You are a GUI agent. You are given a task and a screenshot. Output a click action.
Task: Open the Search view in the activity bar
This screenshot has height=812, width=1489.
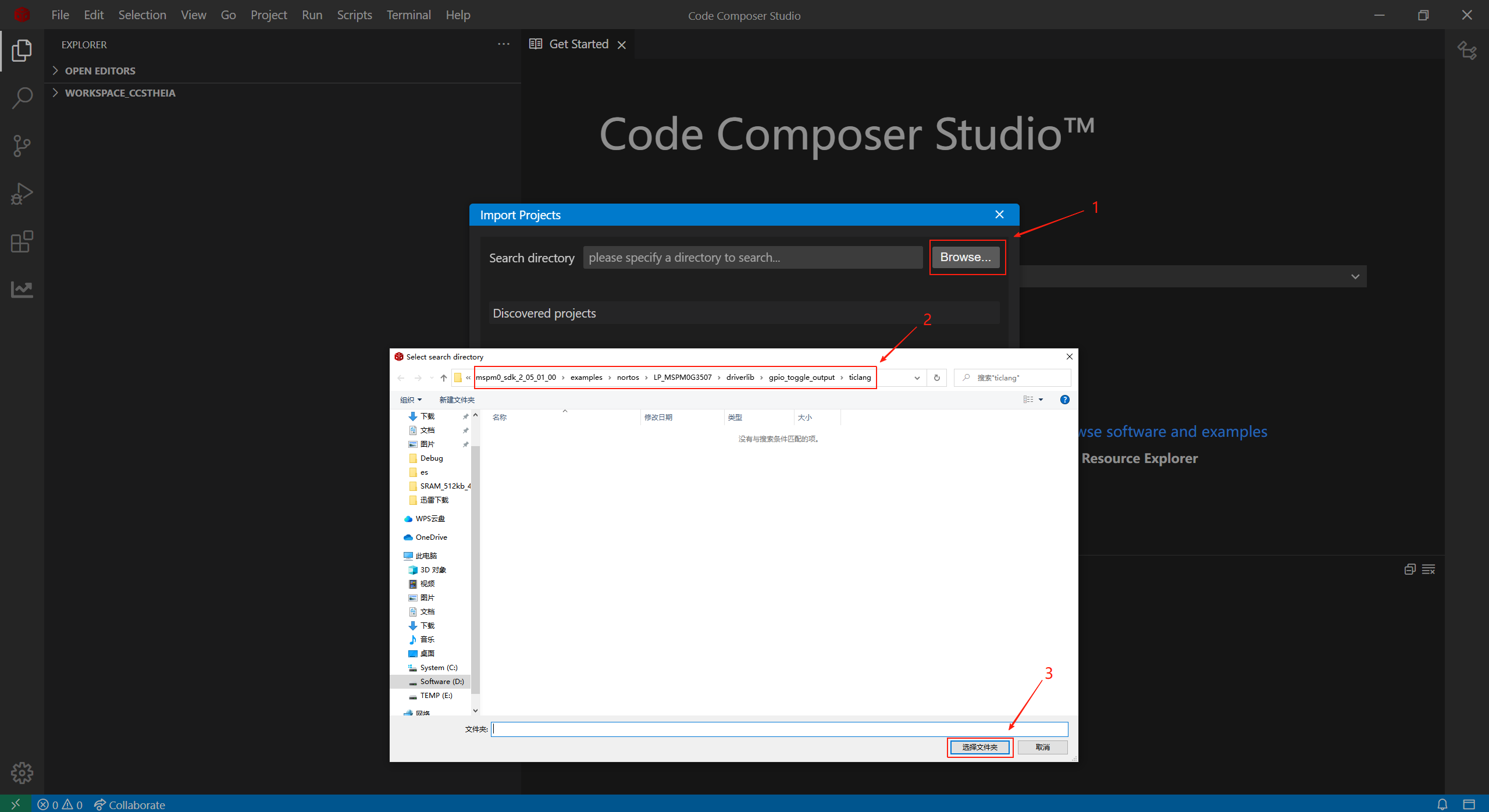22,98
